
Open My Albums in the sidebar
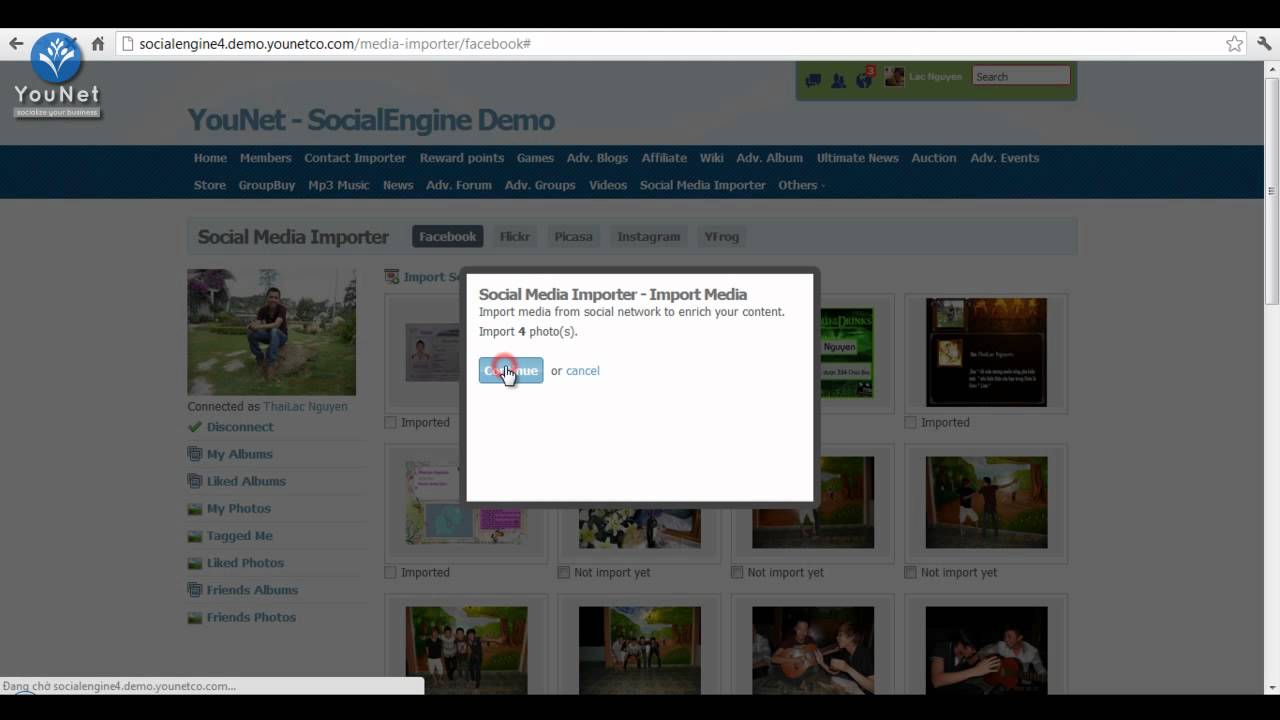[240, 454]
